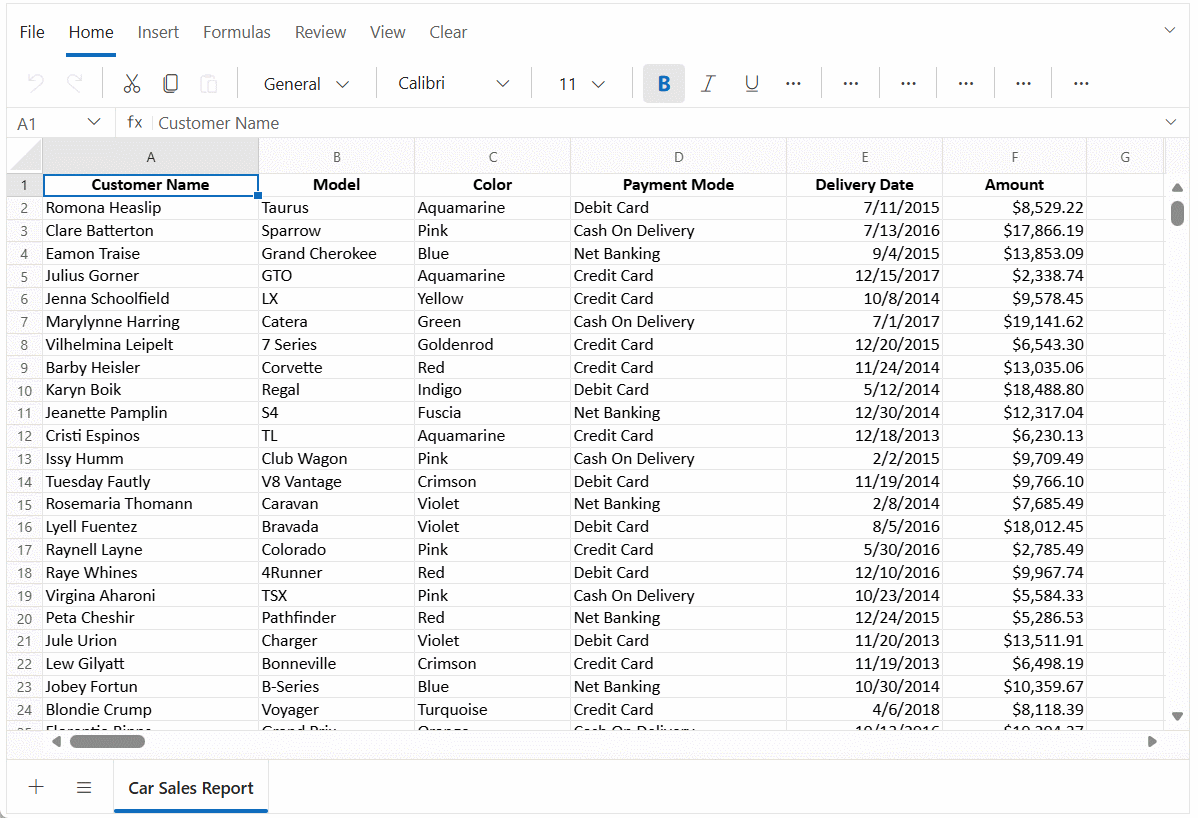This screenshot has width=1198, height=818.
Task: Open overflow menu next to underline button
Action: click(x=793, y=83)
